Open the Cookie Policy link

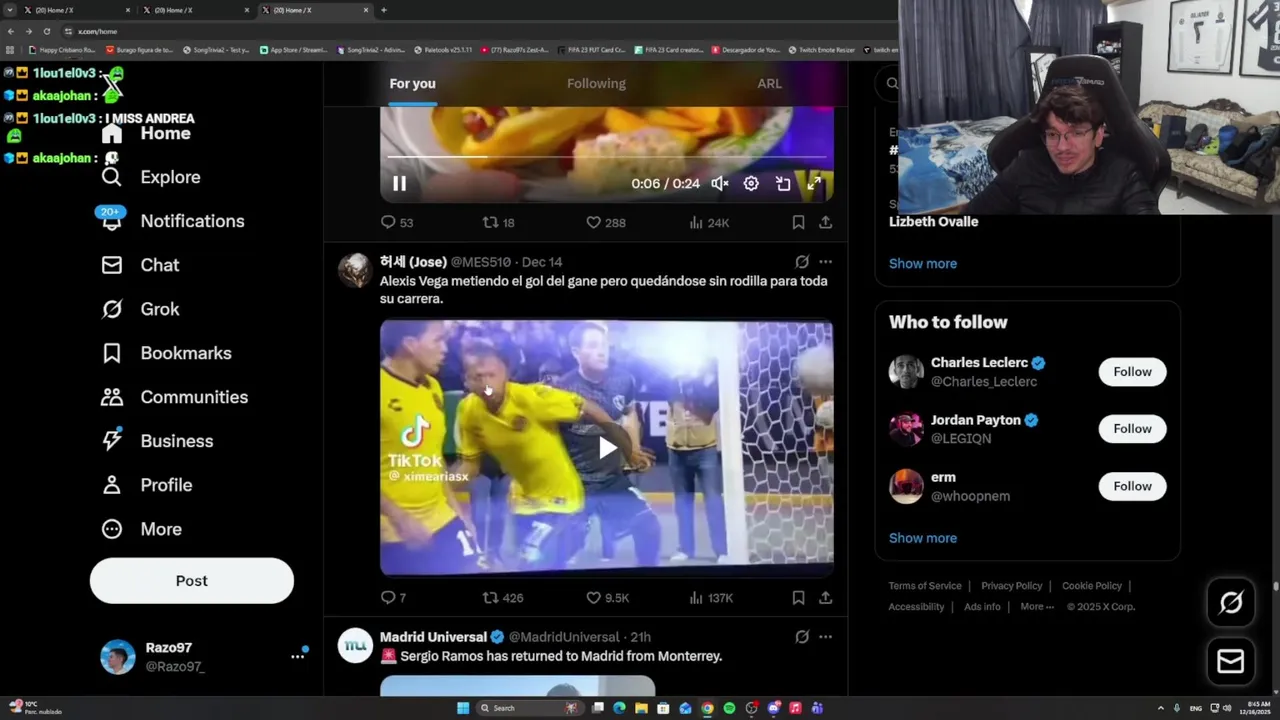click(1092, 586)
